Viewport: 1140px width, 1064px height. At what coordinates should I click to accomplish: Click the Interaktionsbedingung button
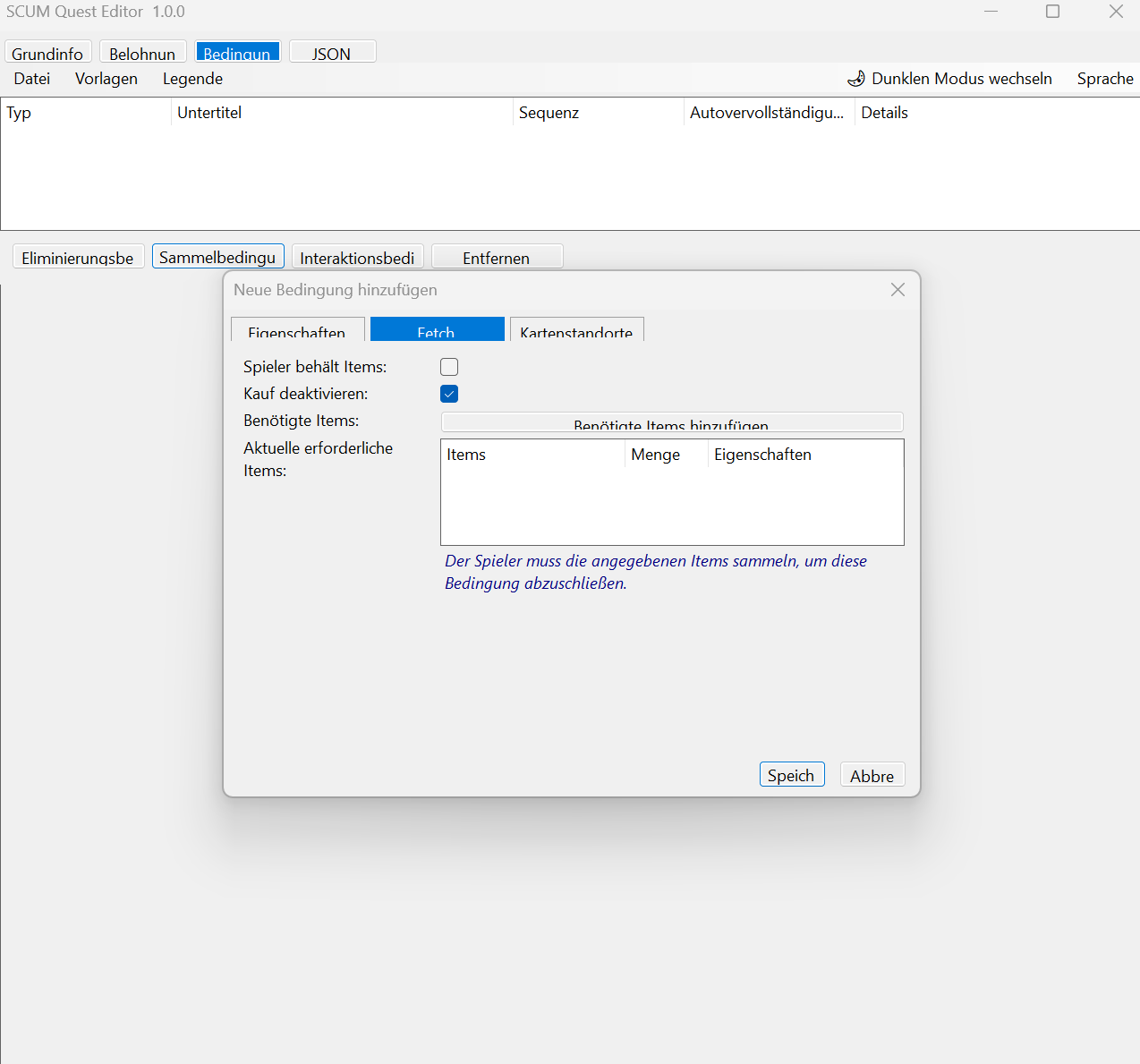(x=357, y=257)
